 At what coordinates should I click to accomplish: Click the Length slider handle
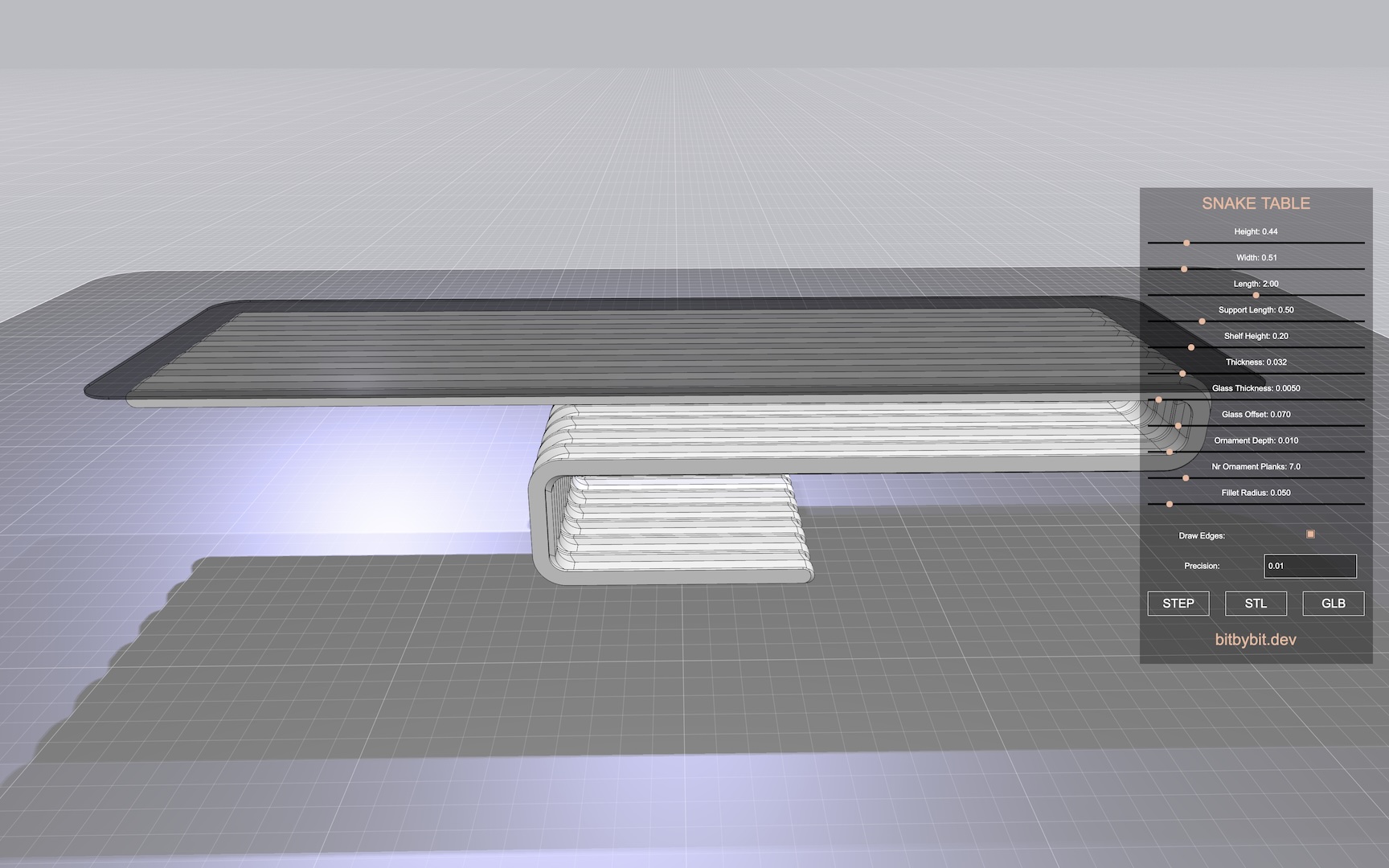point(1256,295)
